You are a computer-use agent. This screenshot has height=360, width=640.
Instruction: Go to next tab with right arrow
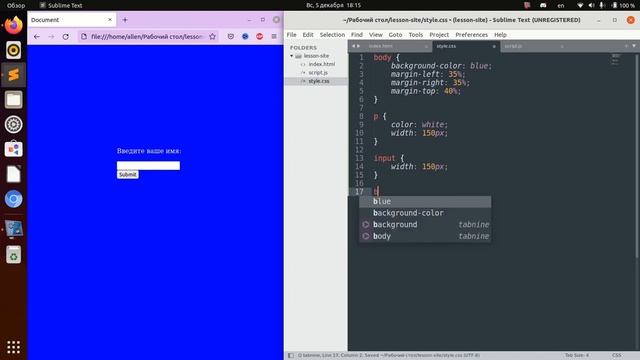click(x=359, y=46)
